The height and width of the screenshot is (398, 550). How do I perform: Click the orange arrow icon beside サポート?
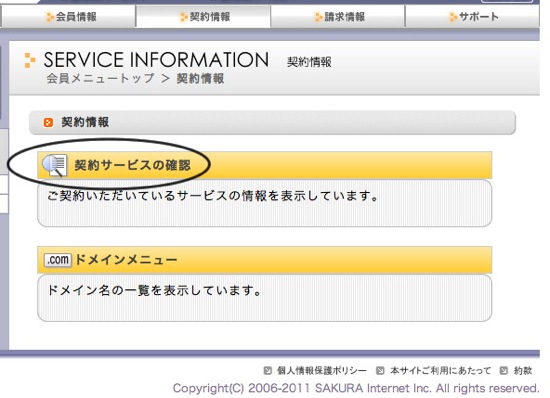(453, 17)
